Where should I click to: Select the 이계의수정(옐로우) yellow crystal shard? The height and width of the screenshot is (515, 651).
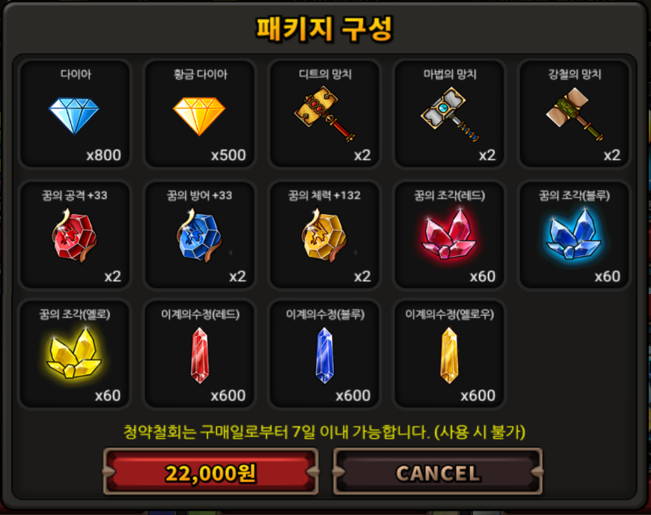pos(450,355)
